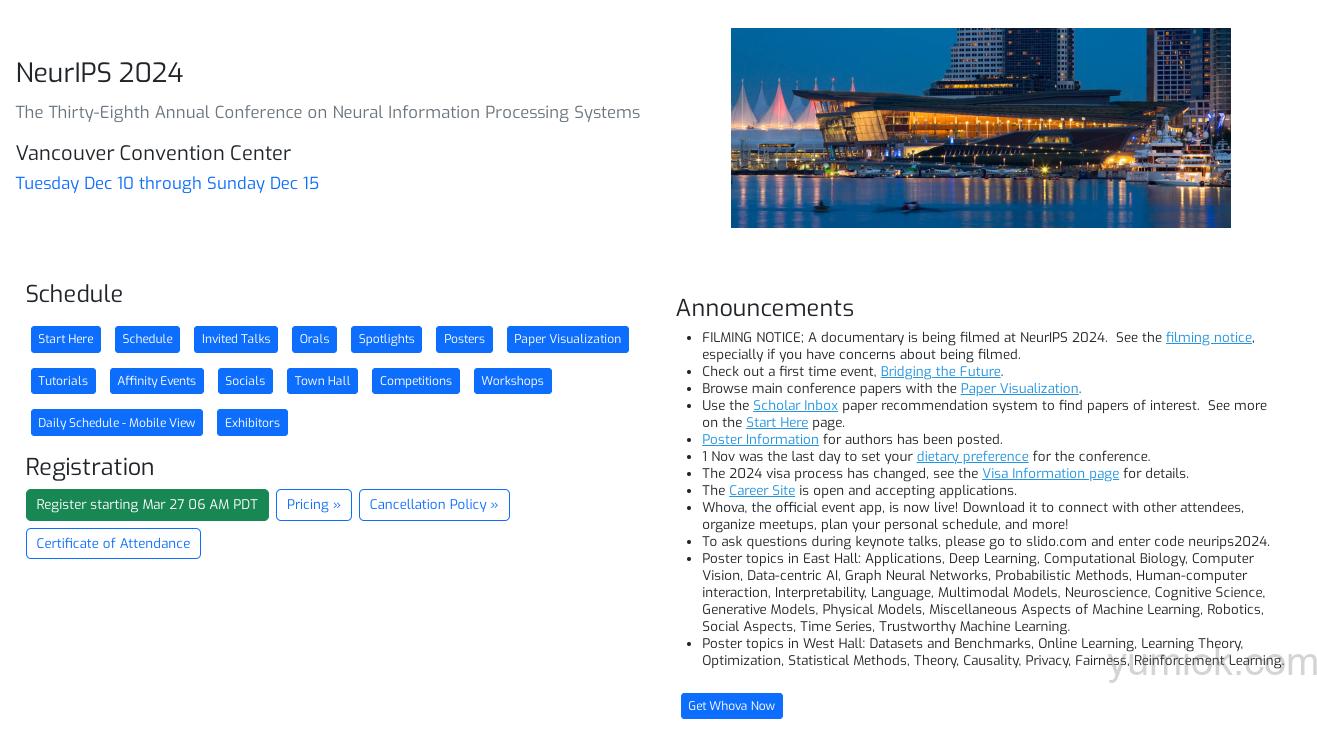Go to Posters
Image resolution: width=1317 pixels, height=733 pixels.
(464, 339)
